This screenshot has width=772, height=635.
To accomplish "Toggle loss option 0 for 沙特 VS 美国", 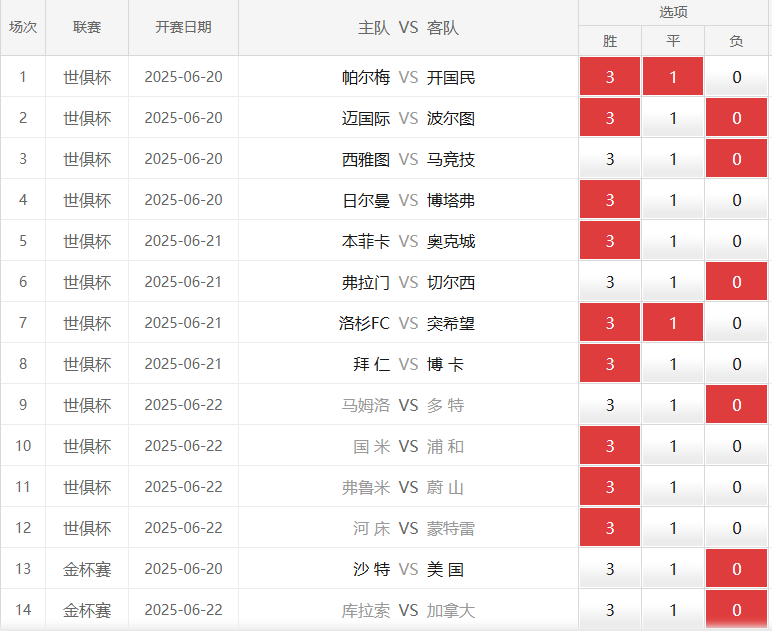I will (x=736, y=569).
